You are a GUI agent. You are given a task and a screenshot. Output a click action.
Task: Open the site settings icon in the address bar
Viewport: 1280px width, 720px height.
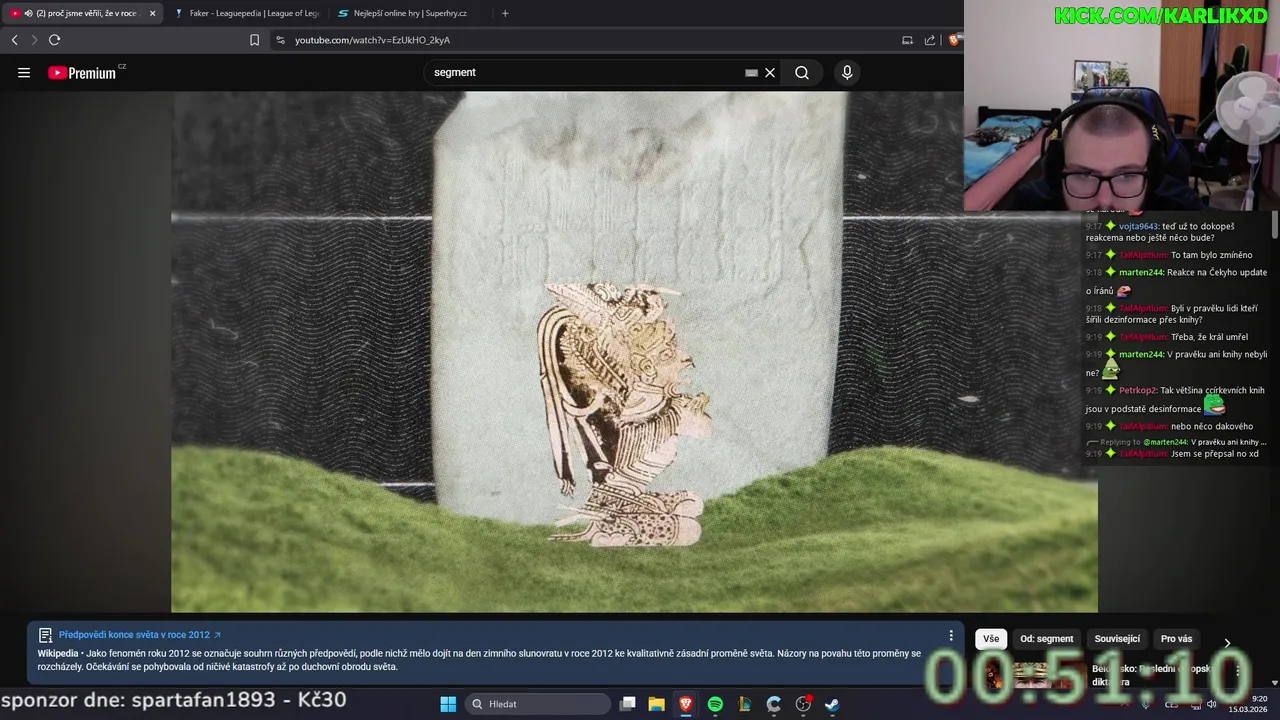tap(280, 40)
